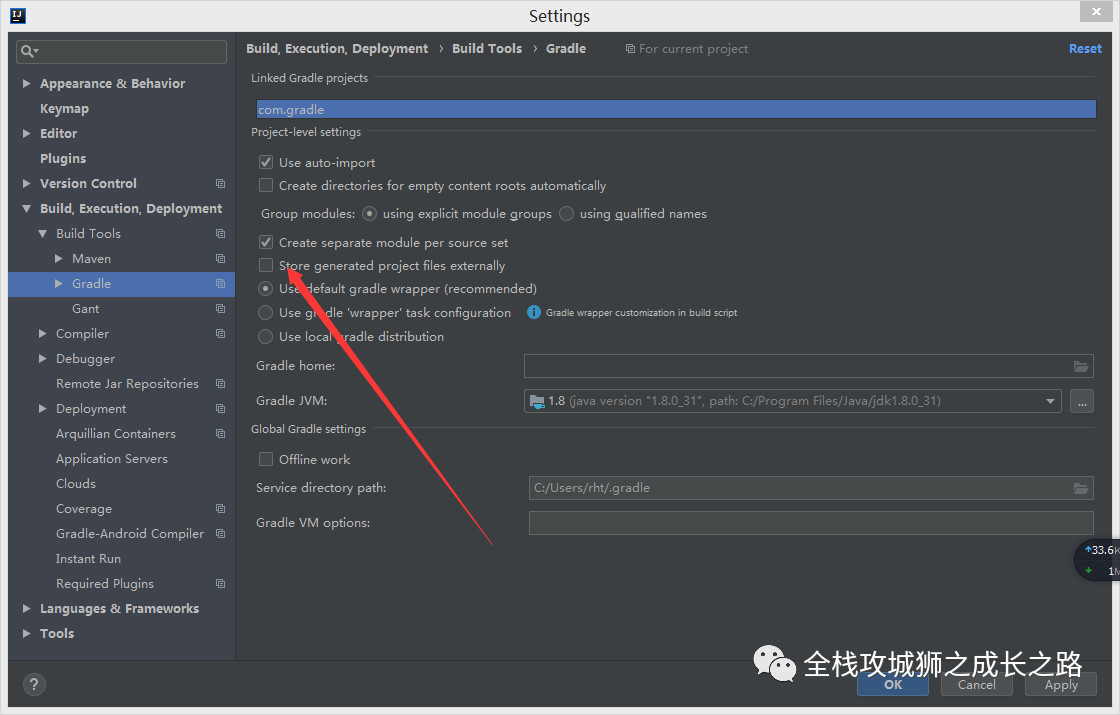Open Keymap settings page

[x=64, y=109]
